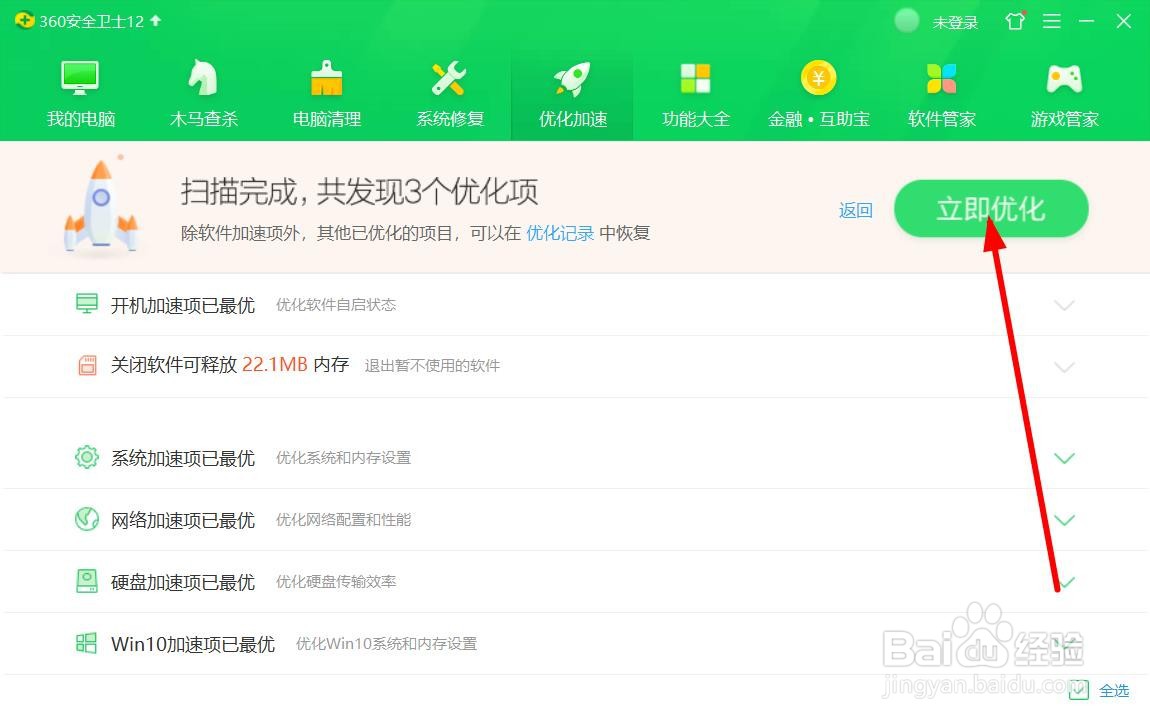Click the rocket illustration in banner

tap(101, 205)
